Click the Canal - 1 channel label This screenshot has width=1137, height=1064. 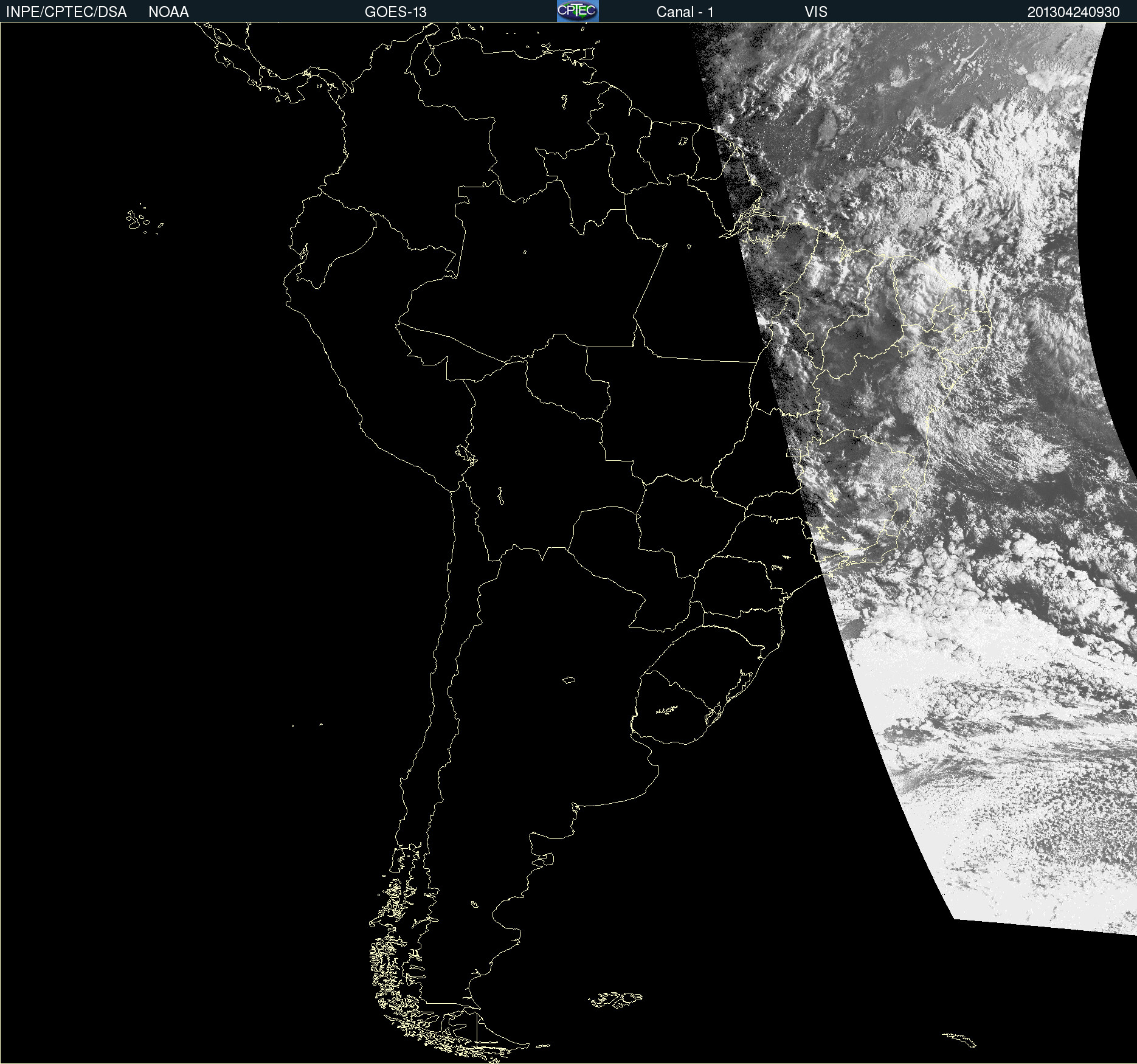pyautogui.click(x=685, y=12)
